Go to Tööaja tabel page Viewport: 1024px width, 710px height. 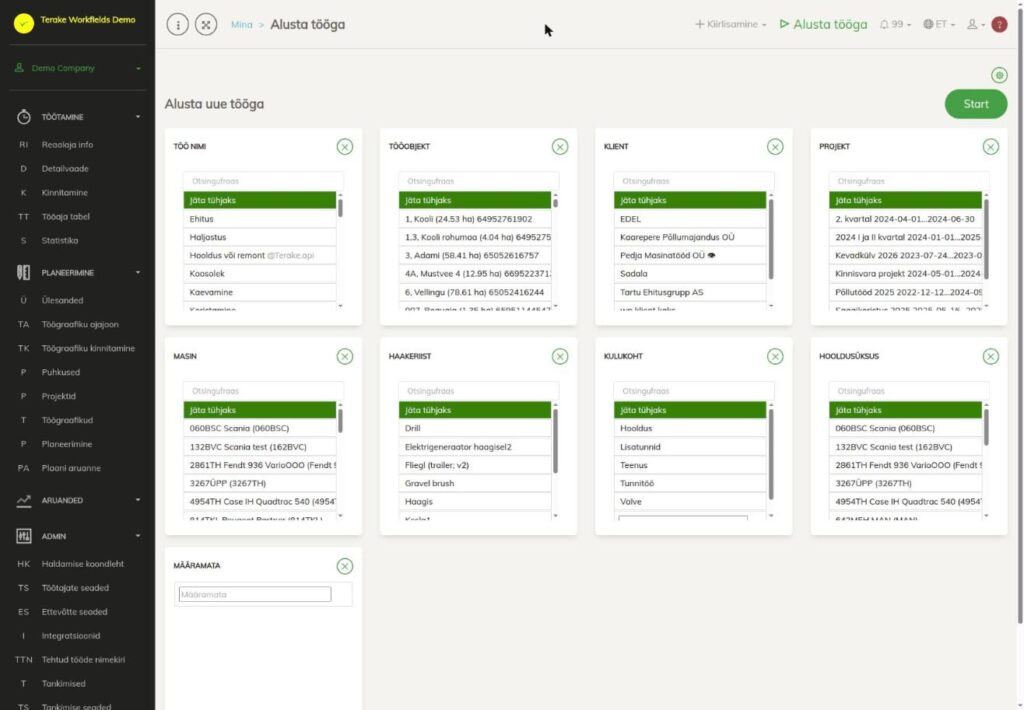[65, 217]
